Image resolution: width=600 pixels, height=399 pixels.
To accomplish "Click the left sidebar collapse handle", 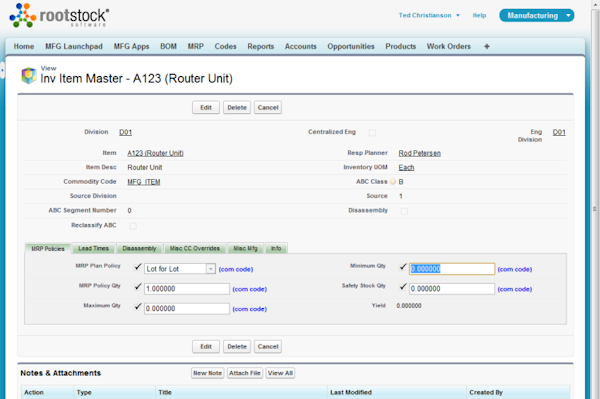I will point(2,70).
